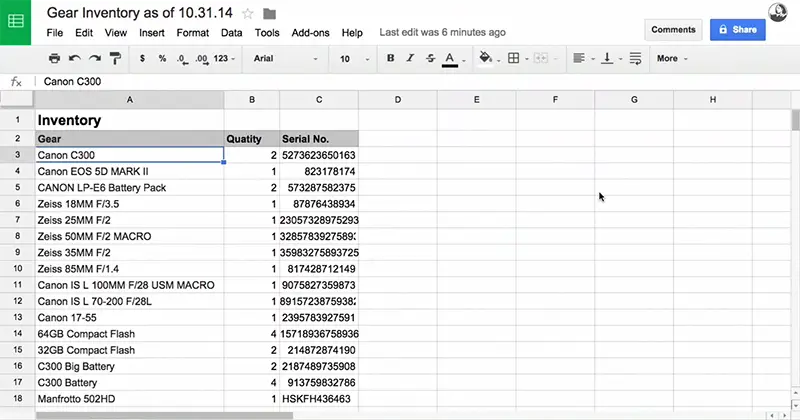This screenshot has width=800, height=420.
Task: Open the Data menu
Action: pos(231,33)
